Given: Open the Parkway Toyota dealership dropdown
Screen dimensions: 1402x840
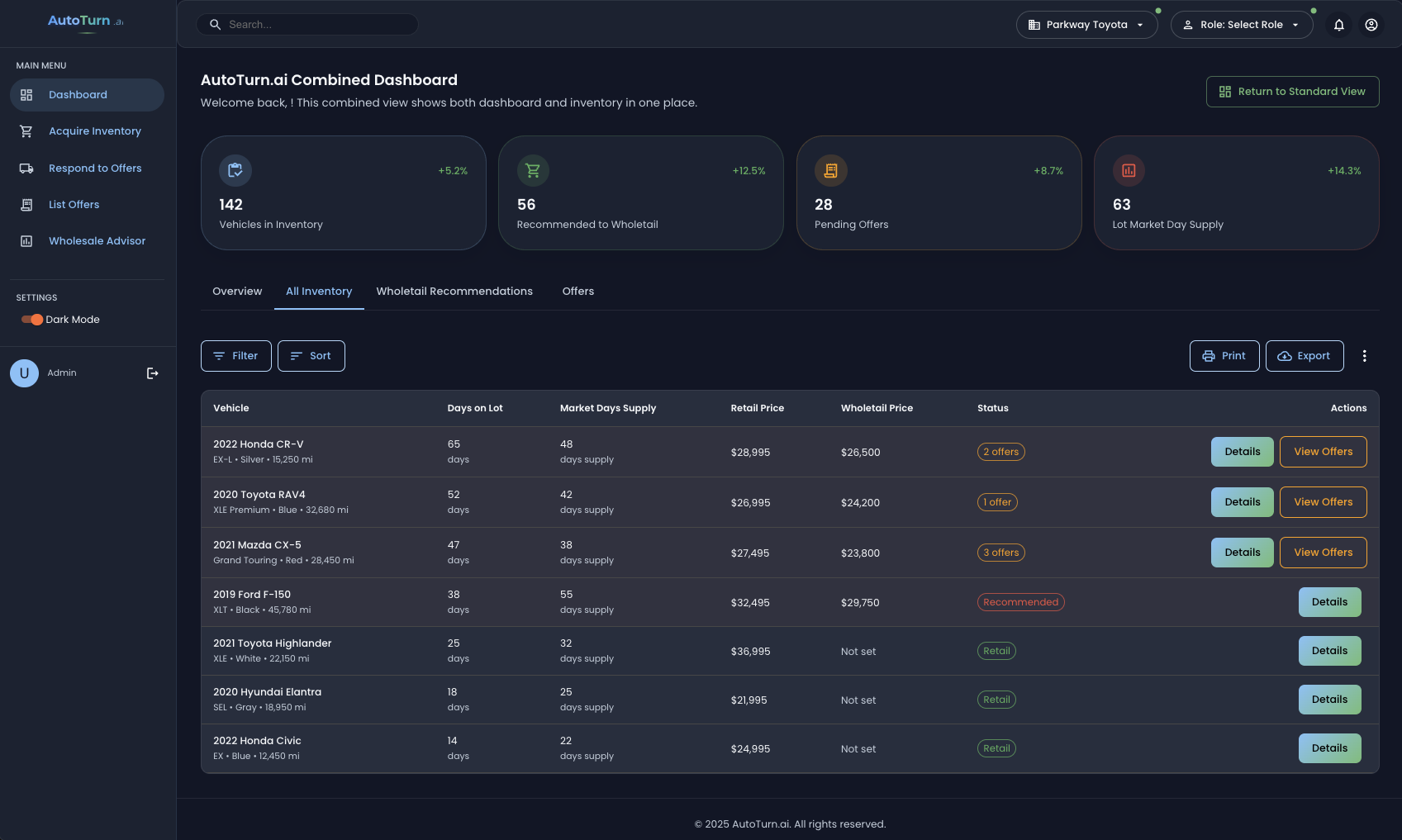Looking at the screenshot, I should pos(1086,24).
